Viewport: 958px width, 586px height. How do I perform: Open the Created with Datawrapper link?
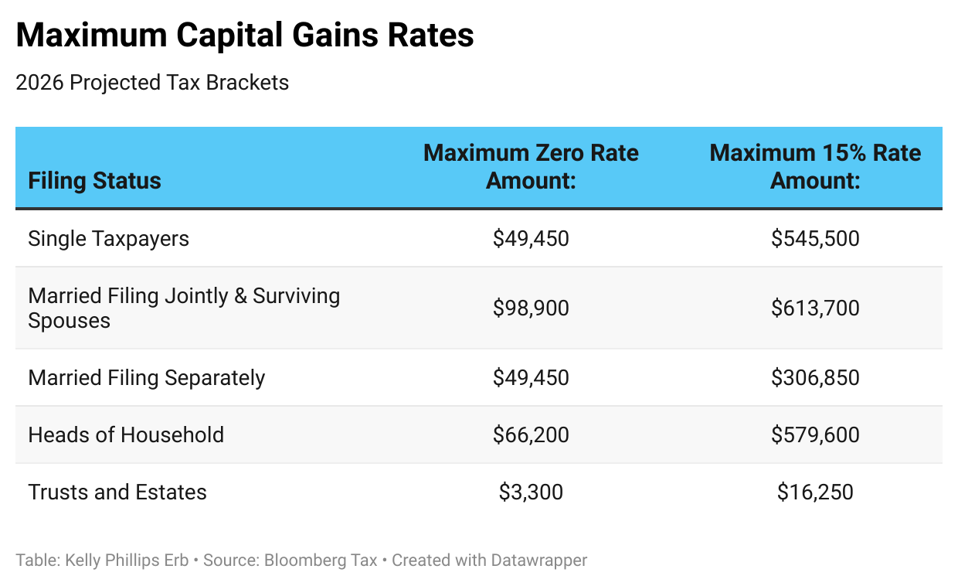coord(489,561)
